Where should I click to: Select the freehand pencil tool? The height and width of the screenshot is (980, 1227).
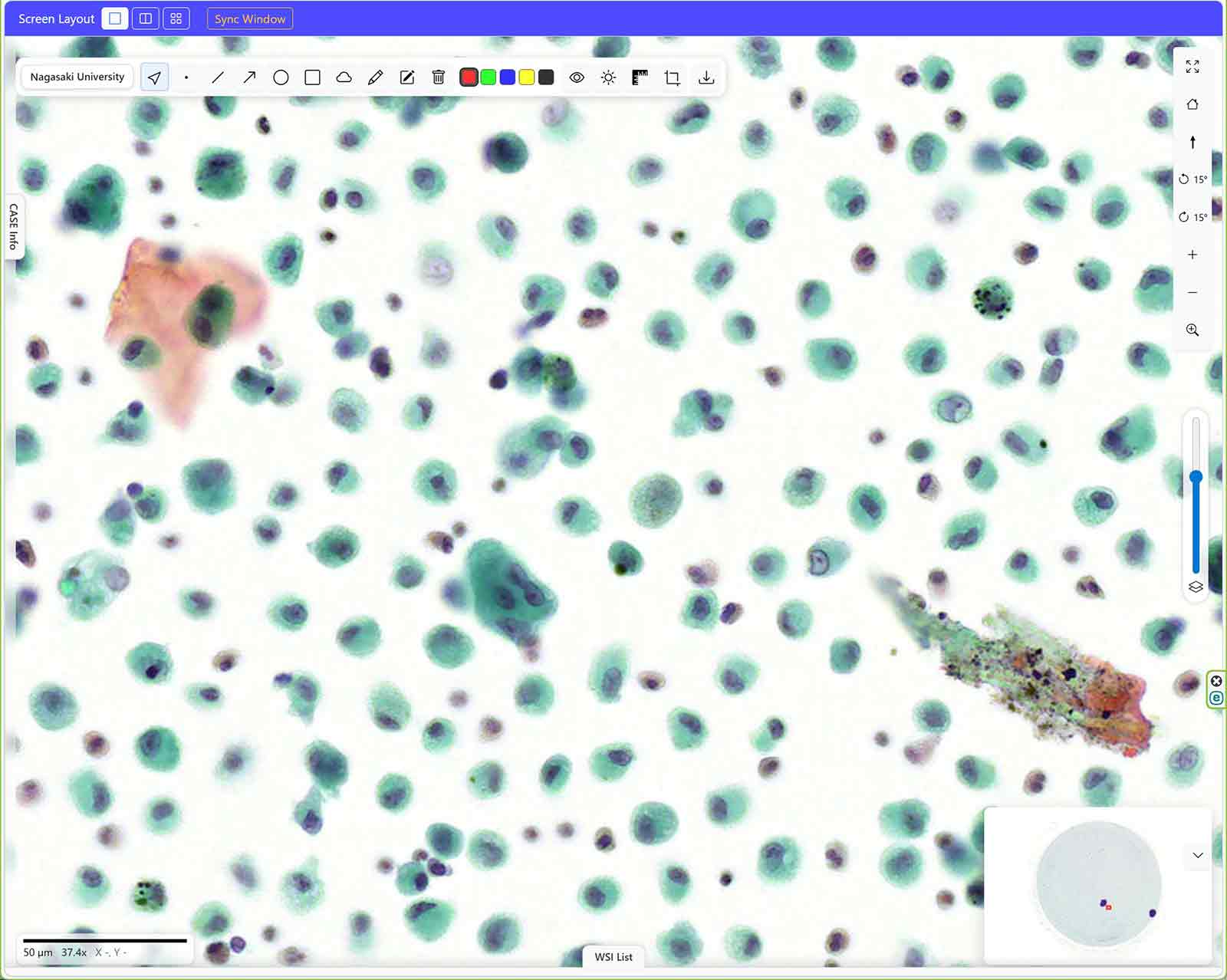tap(375, 77)
